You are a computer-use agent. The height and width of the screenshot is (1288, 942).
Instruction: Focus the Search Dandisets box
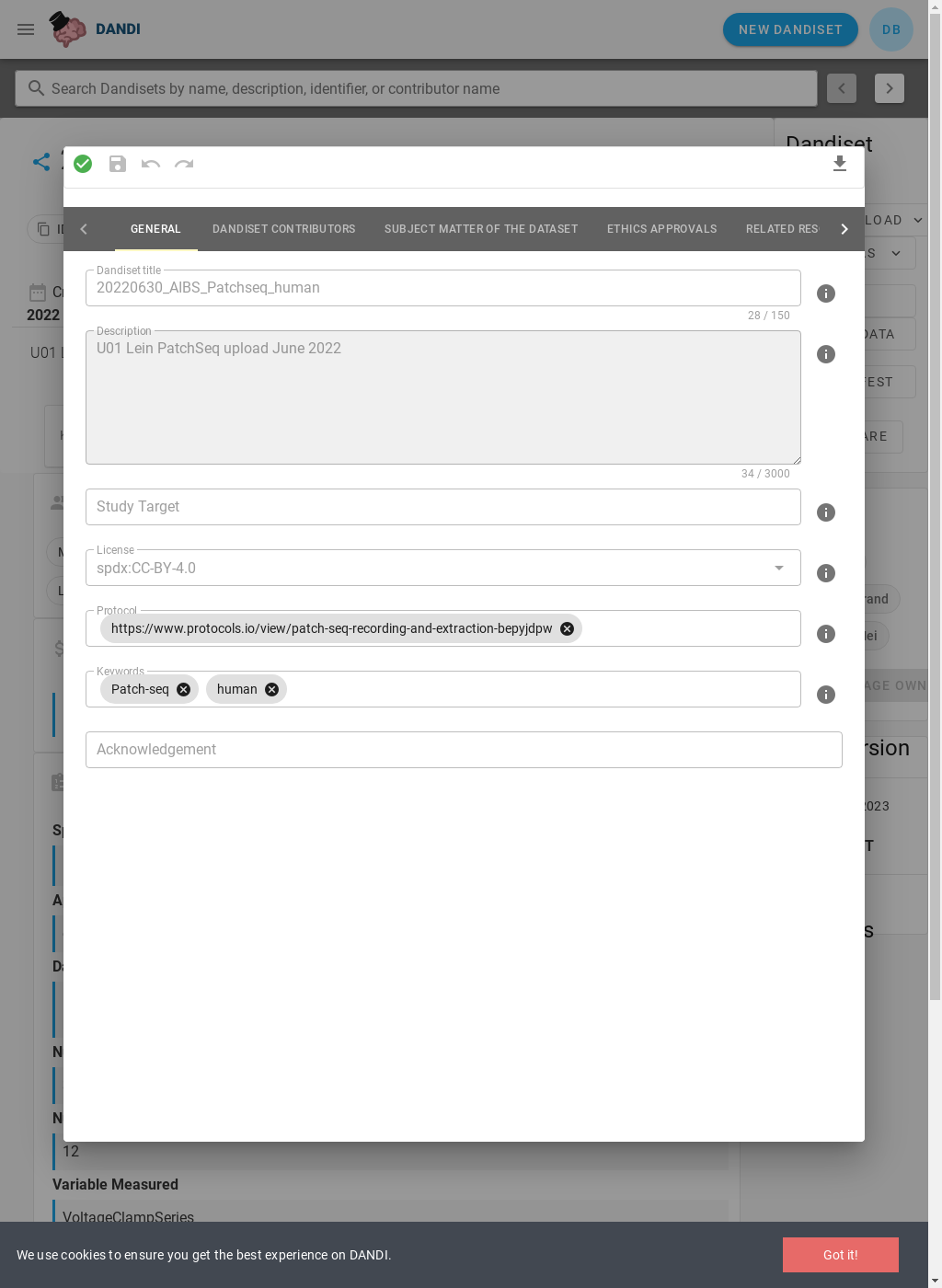(416, 88)
